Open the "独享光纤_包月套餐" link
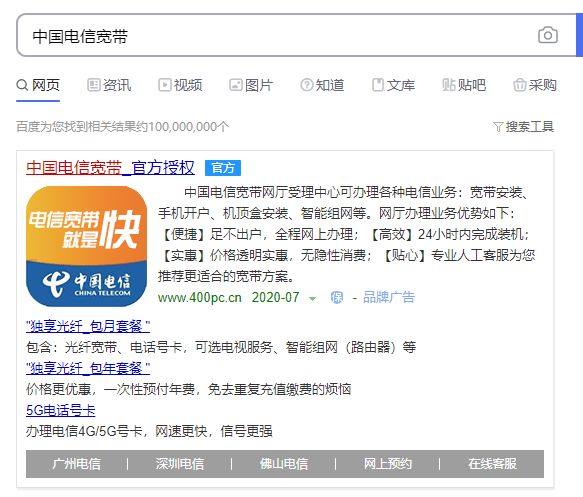583x497 pixels. [88, 326]
